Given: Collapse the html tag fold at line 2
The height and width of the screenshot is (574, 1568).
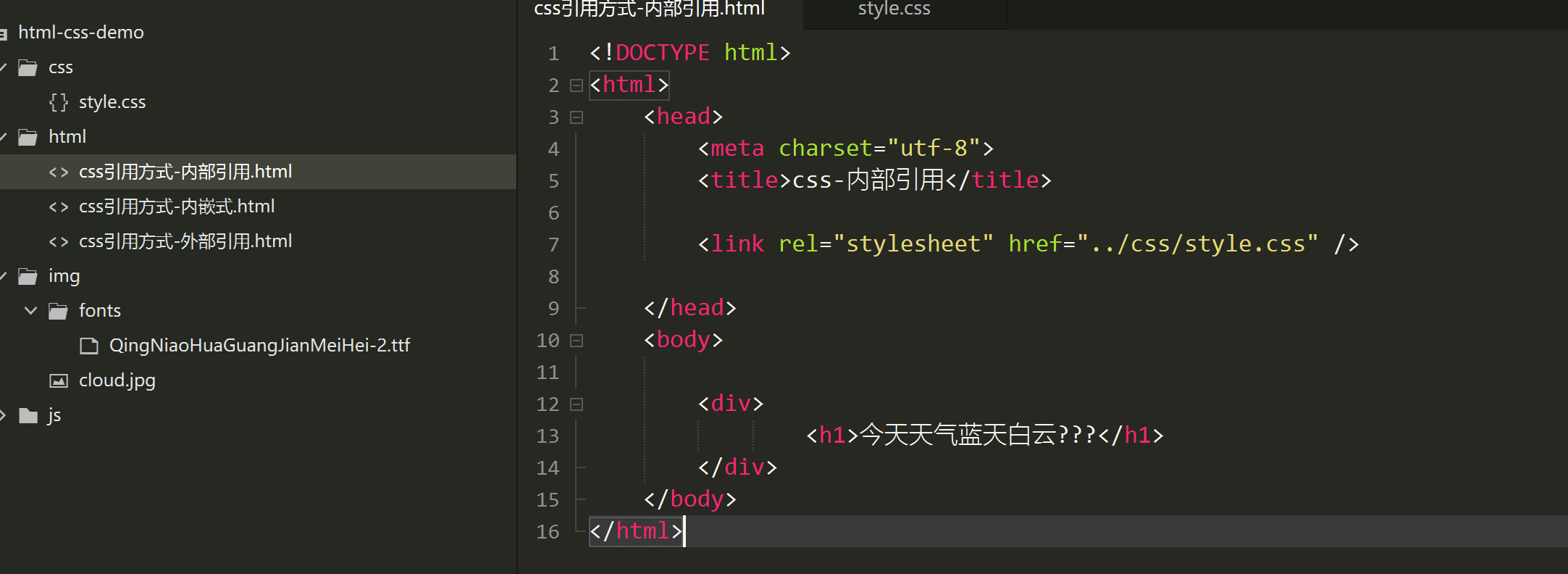Looking at the screenshot, I should tap(577, 86).
